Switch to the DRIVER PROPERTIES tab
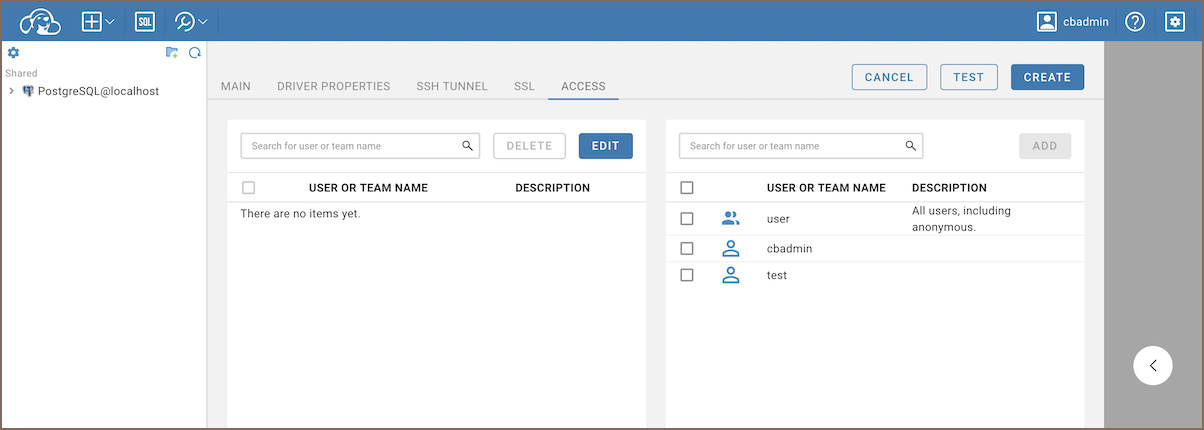The height and width of the screenshot is (430, 1204). point(333,86)
